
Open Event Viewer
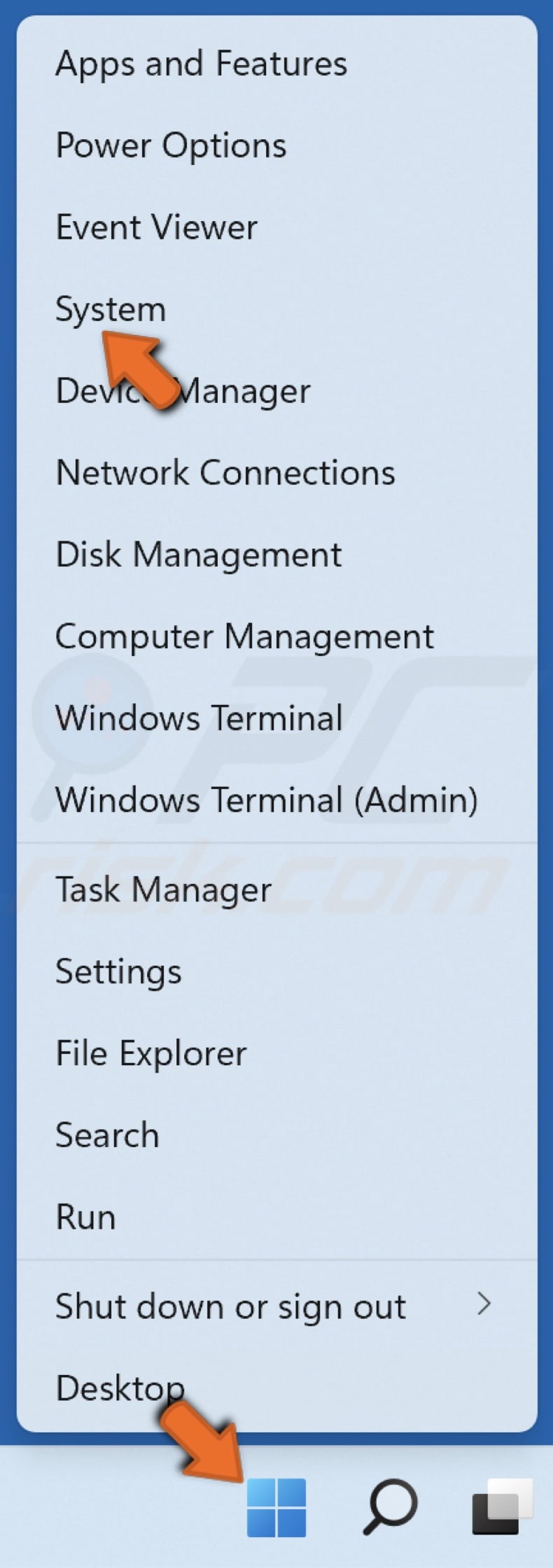coord(156,227)
